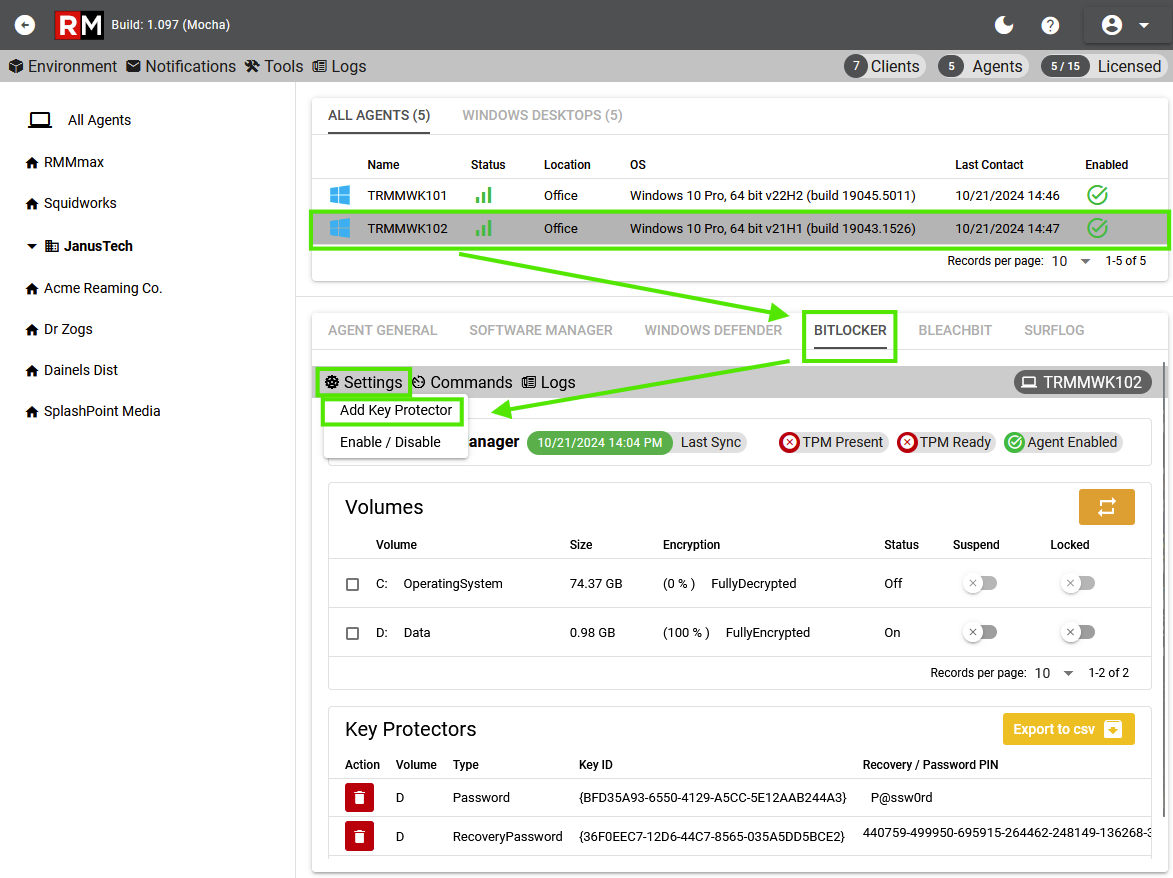Click enabled checkmark for TRMMWK101
Screen dimensions: 1173x878
pos(1097,195)
